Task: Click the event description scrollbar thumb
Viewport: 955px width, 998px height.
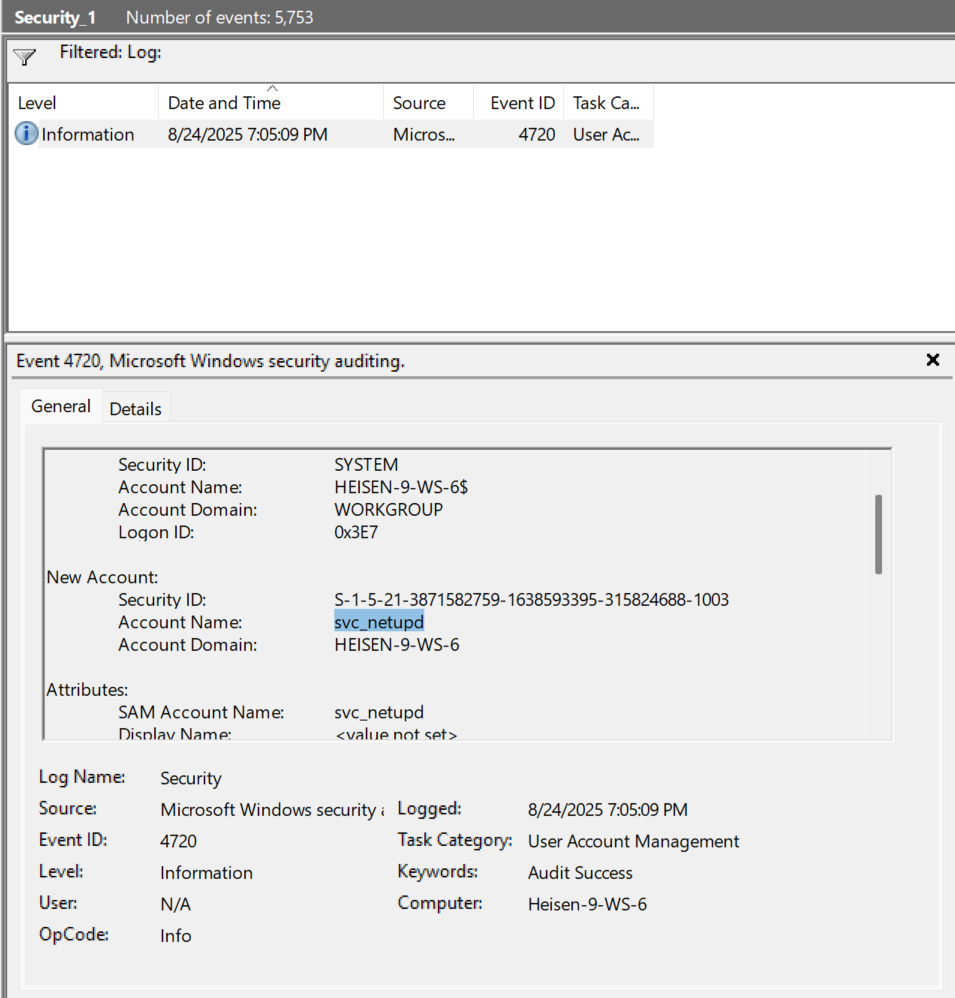Action: point(878,533)
